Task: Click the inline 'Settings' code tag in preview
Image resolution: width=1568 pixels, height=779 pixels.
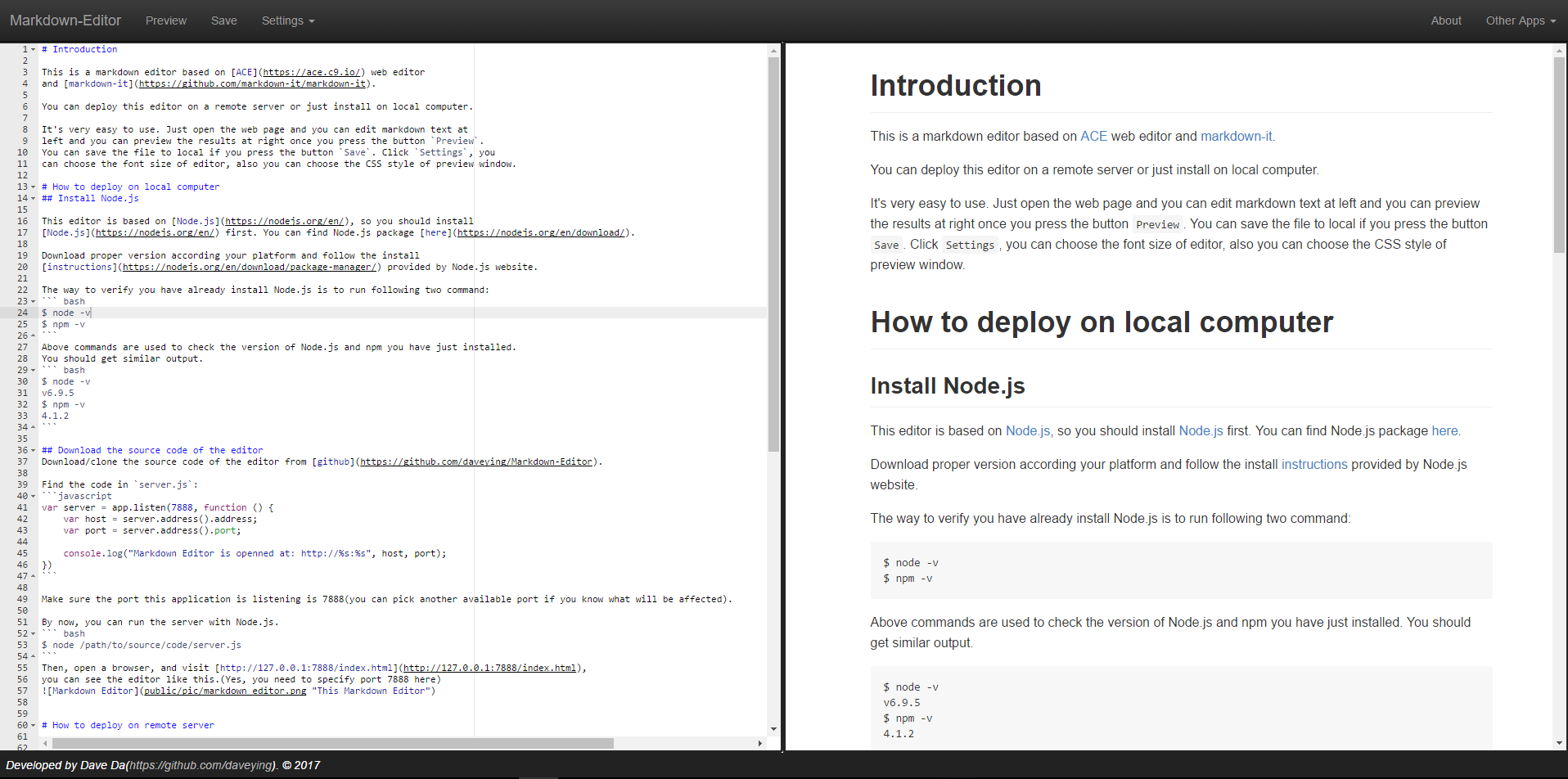Action: point(970,245)
